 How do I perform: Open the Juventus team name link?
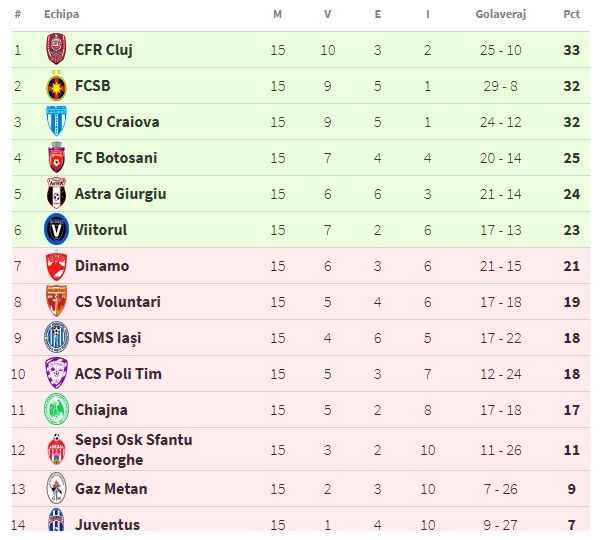coord(107,525)
